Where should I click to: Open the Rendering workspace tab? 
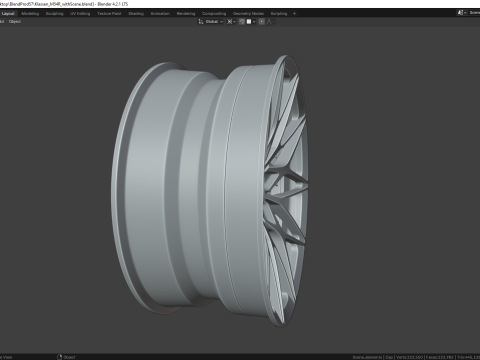point(186,14)
